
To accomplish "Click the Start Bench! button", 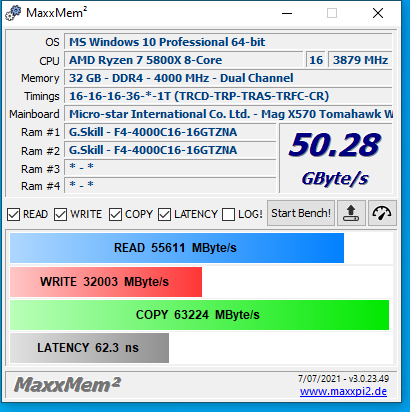I will point(301,213).
